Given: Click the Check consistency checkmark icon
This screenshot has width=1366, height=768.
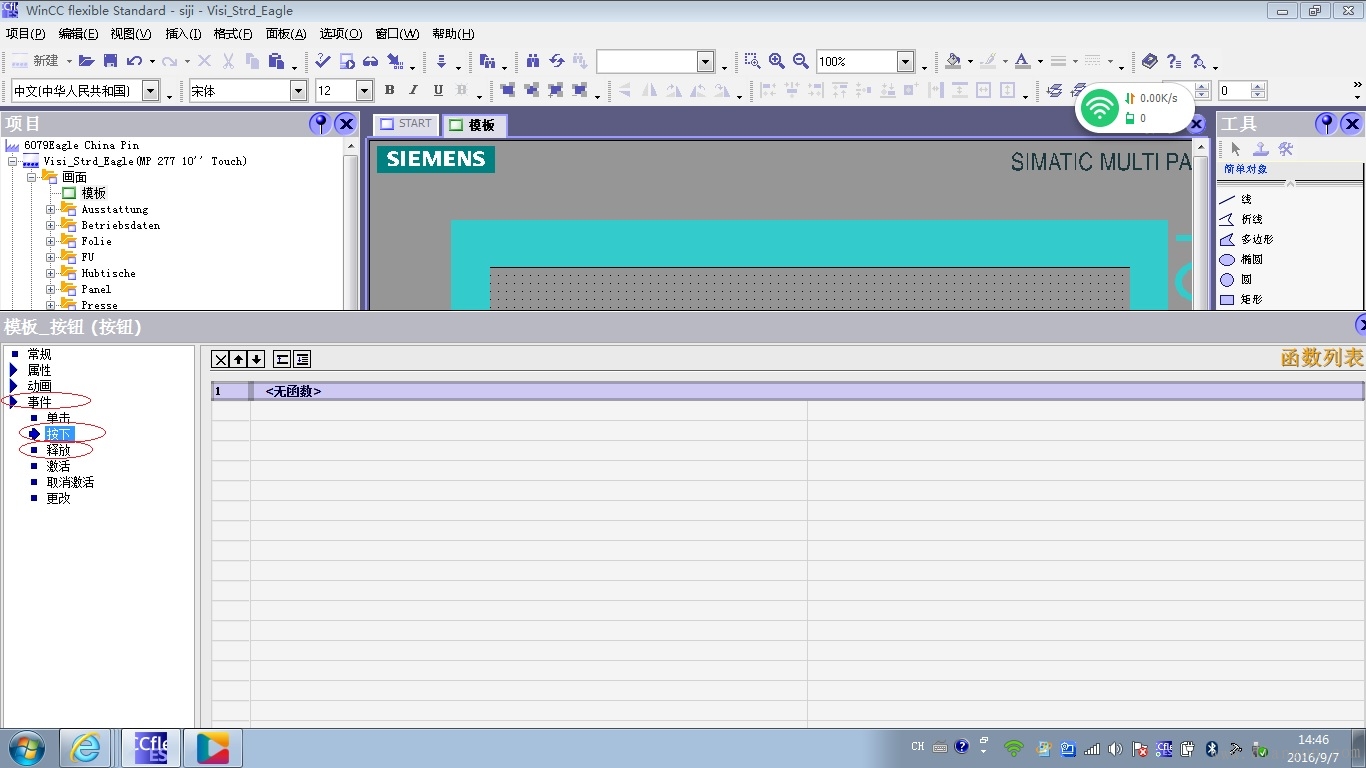Looking at the screenshot, I should click(x=322, y=61).
